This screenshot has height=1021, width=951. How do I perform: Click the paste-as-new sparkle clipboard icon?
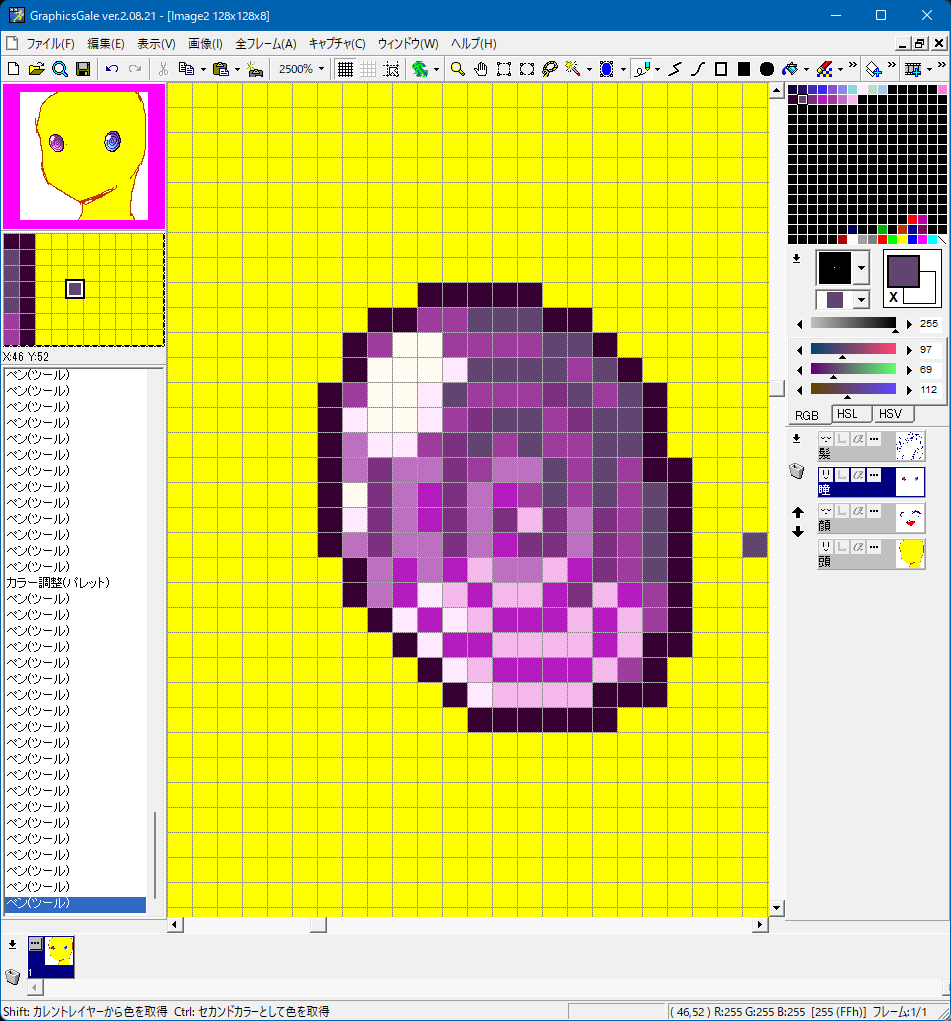[255, 69]
